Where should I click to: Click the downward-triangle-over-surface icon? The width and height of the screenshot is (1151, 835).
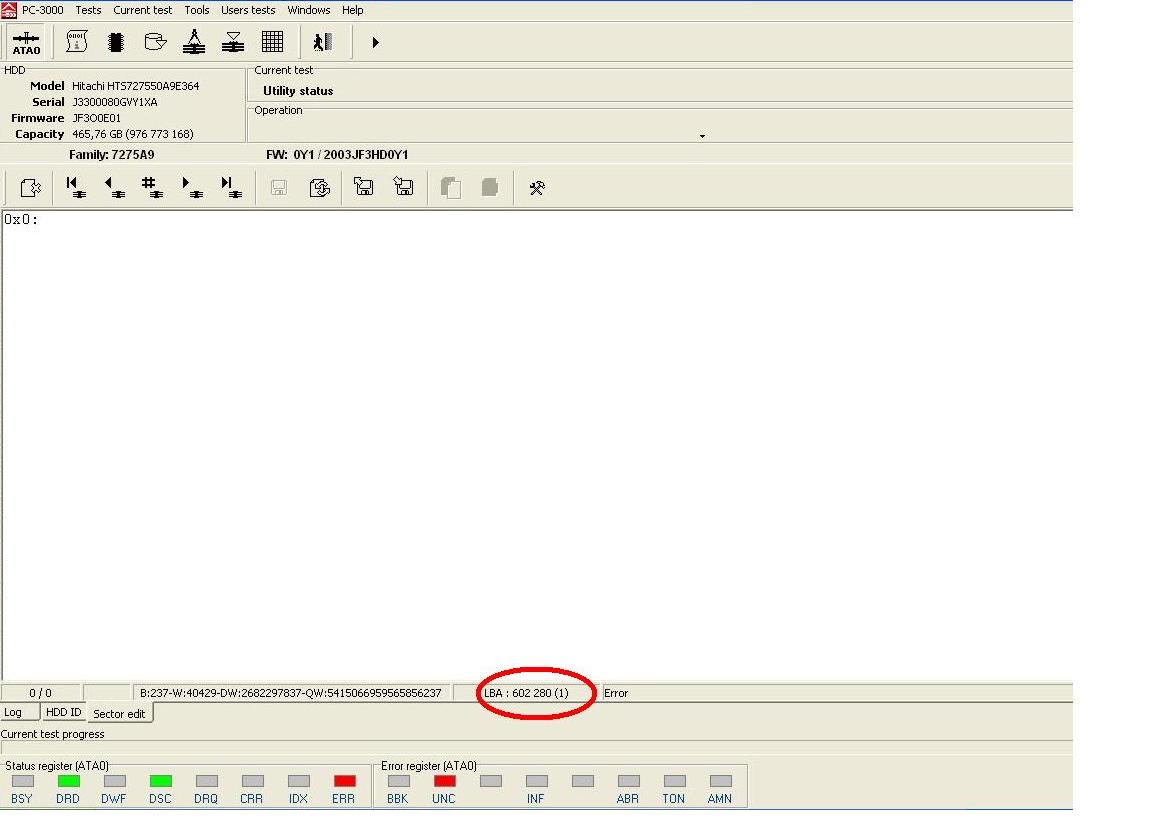pyautogui.click(x=233, y=42)
